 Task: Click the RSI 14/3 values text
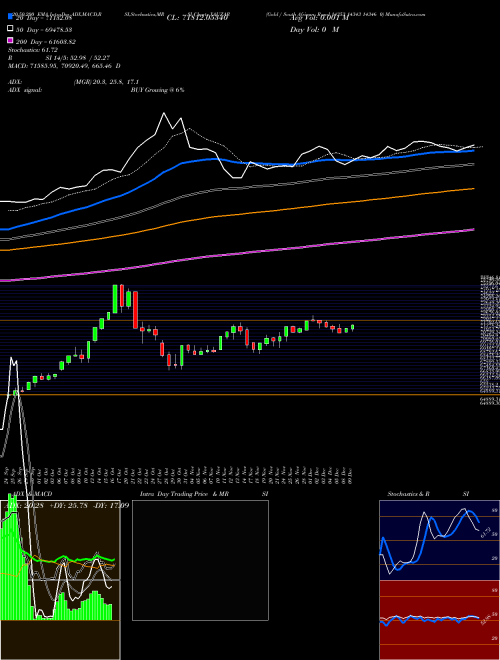click(59, 58)
